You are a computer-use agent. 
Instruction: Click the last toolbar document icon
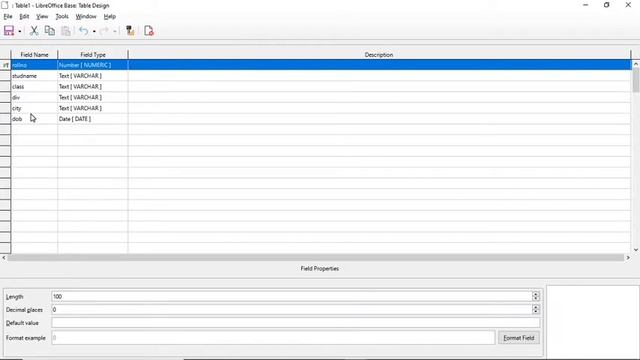[149, 31]
